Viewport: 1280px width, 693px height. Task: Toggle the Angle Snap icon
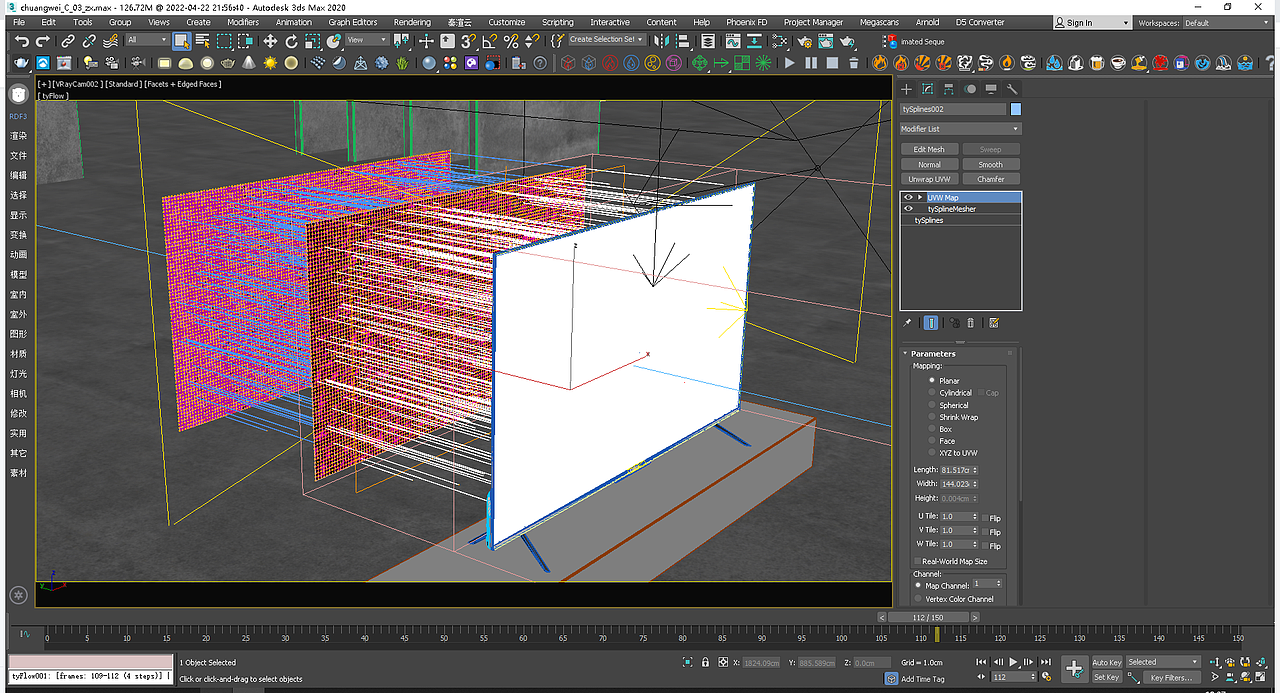pos(489,41)
